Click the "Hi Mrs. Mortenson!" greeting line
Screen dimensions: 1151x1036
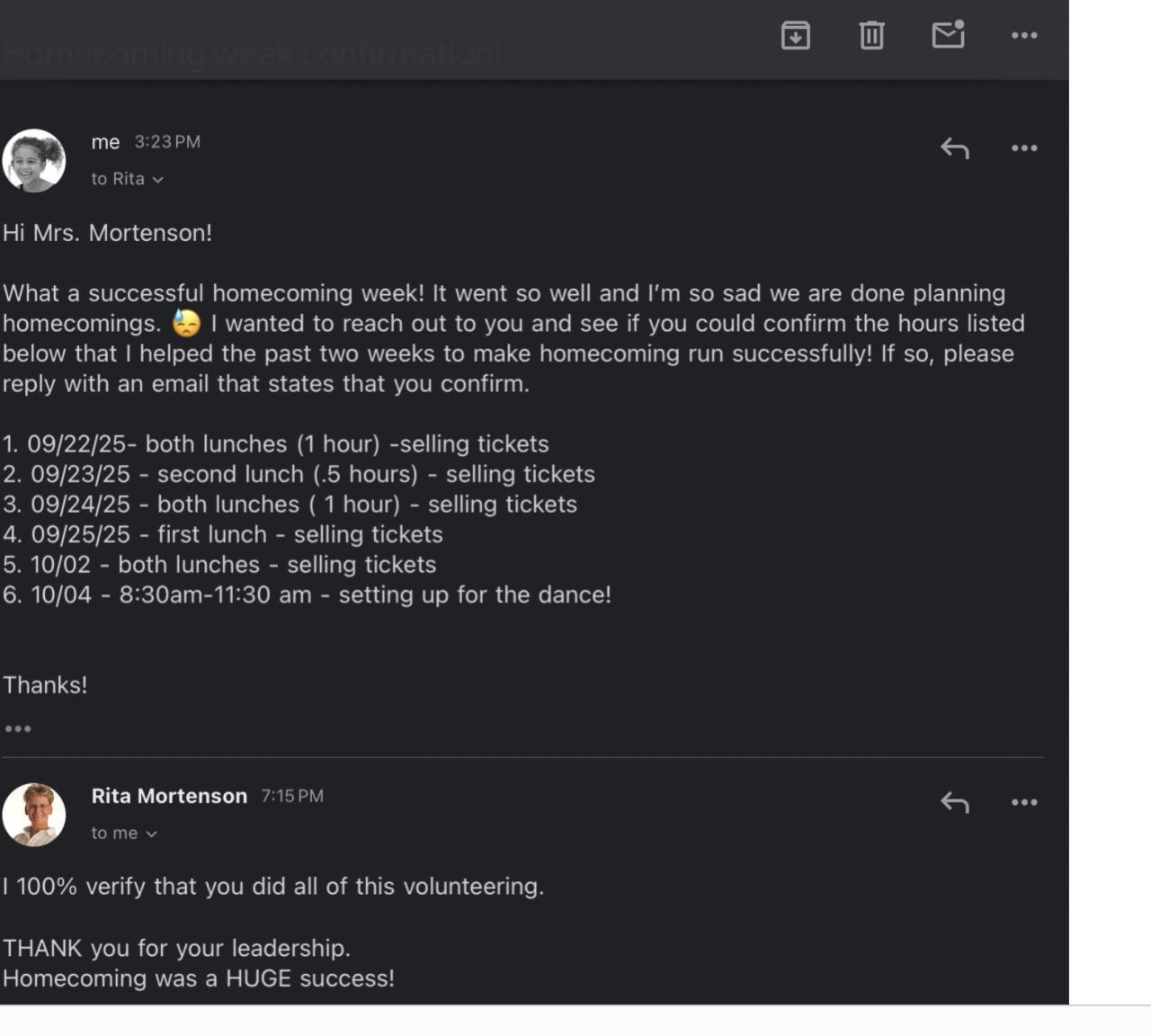point(108,233)
